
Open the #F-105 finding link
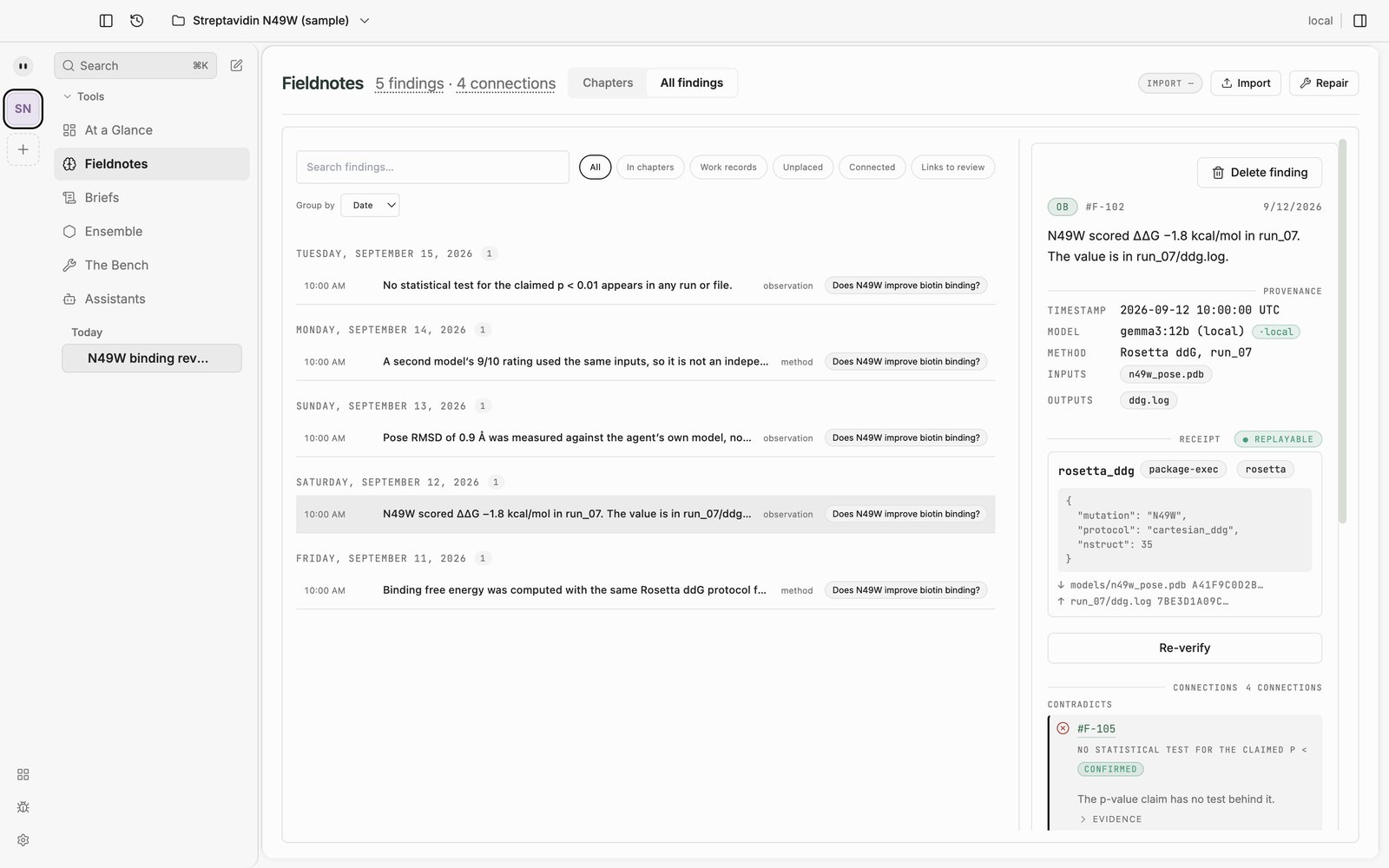[x=1096, y=729]
